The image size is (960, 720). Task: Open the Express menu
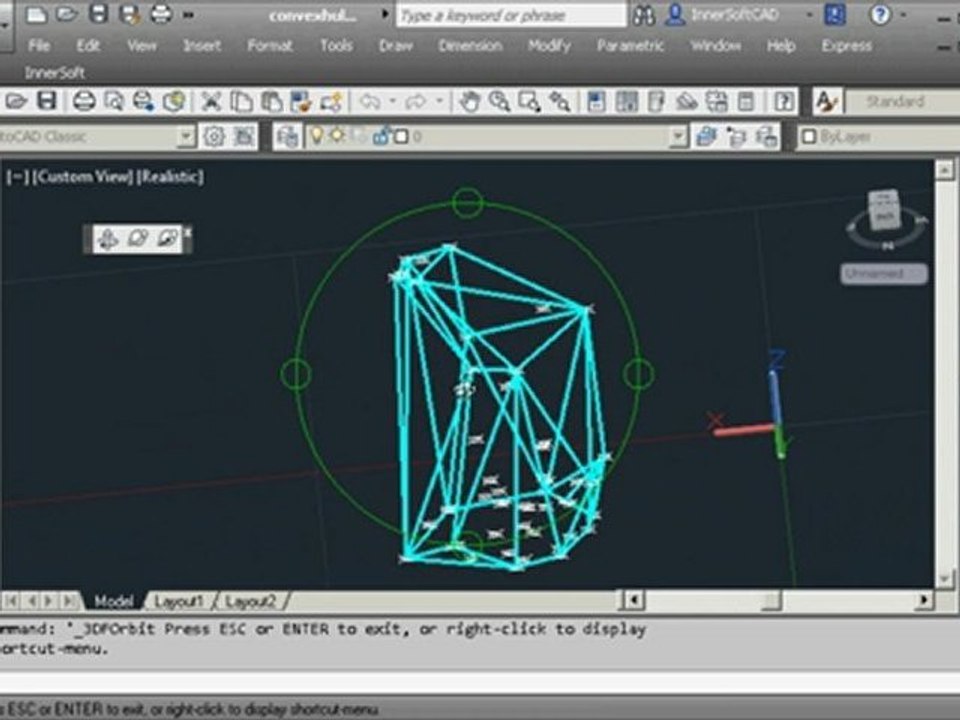tap(846, 46)
